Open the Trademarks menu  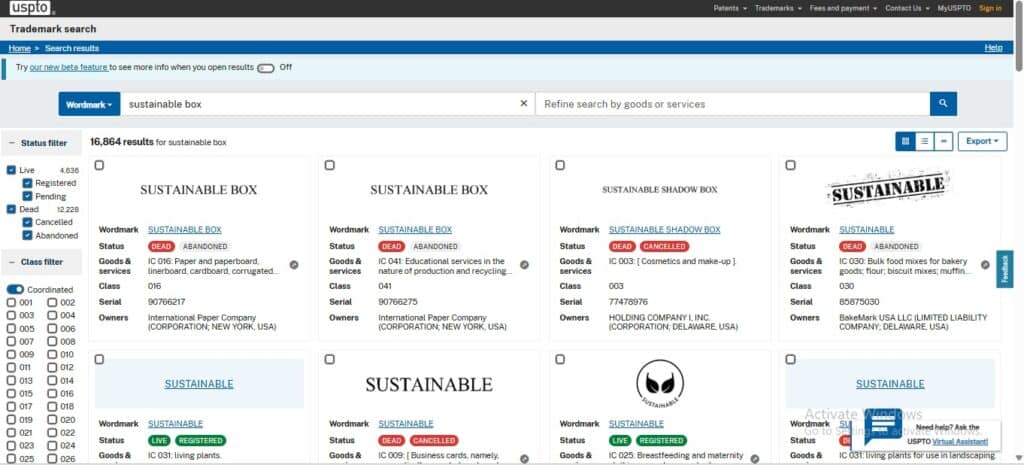click(778, 8)
